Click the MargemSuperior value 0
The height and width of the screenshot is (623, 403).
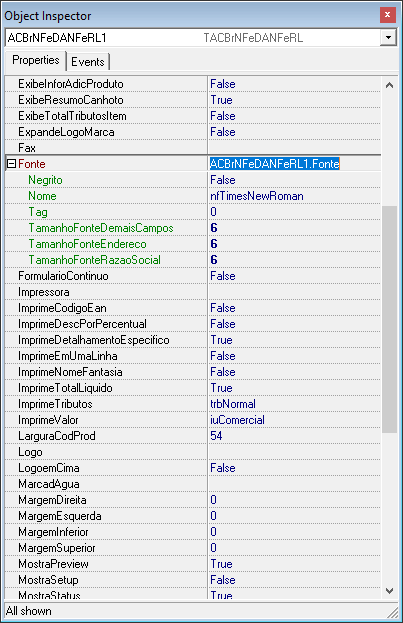point(213,548)
